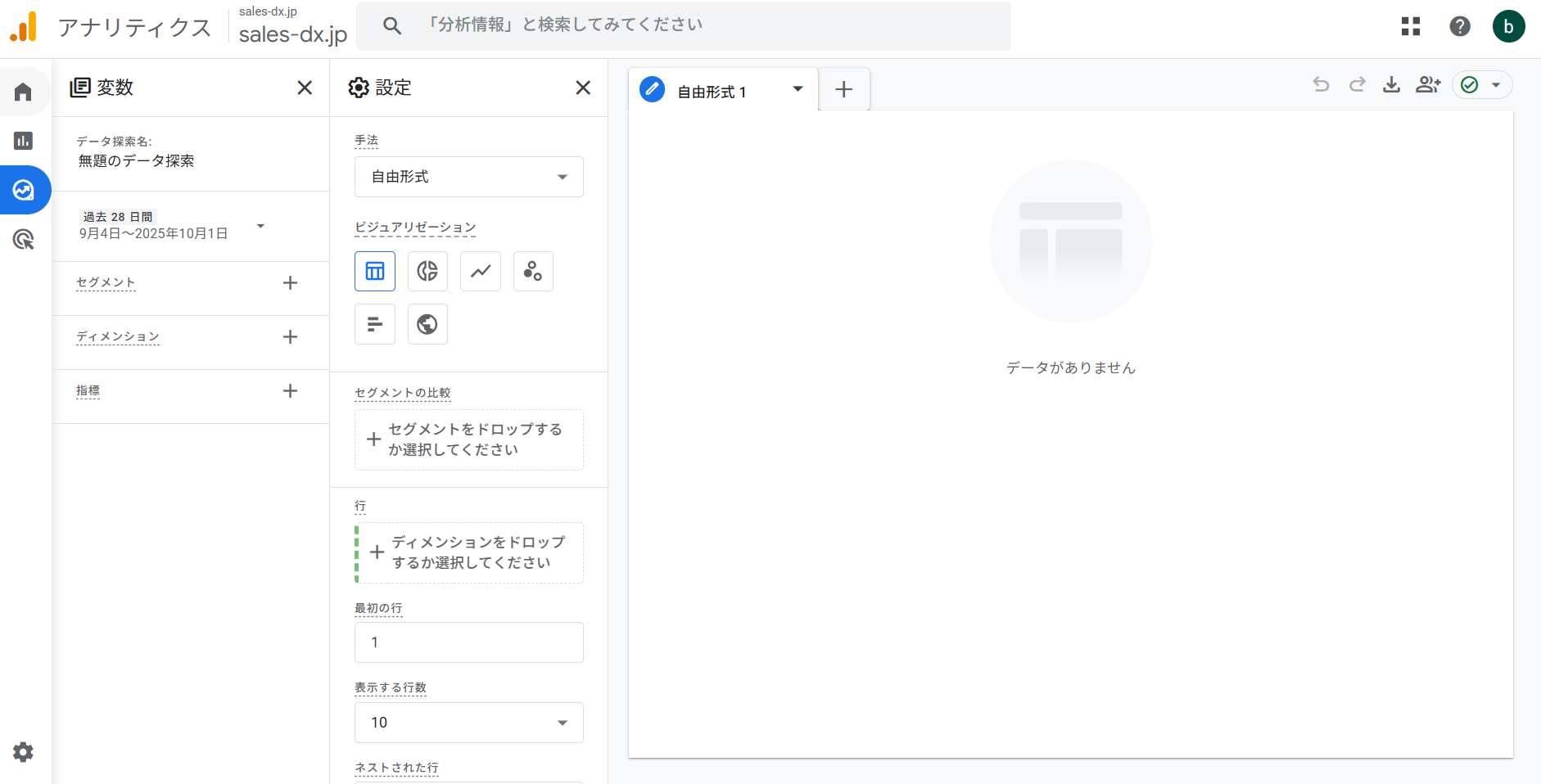Close the 変数 panel
This screenshot has height=784, width=1541.
pyautogui.click(x=305, y=88)
